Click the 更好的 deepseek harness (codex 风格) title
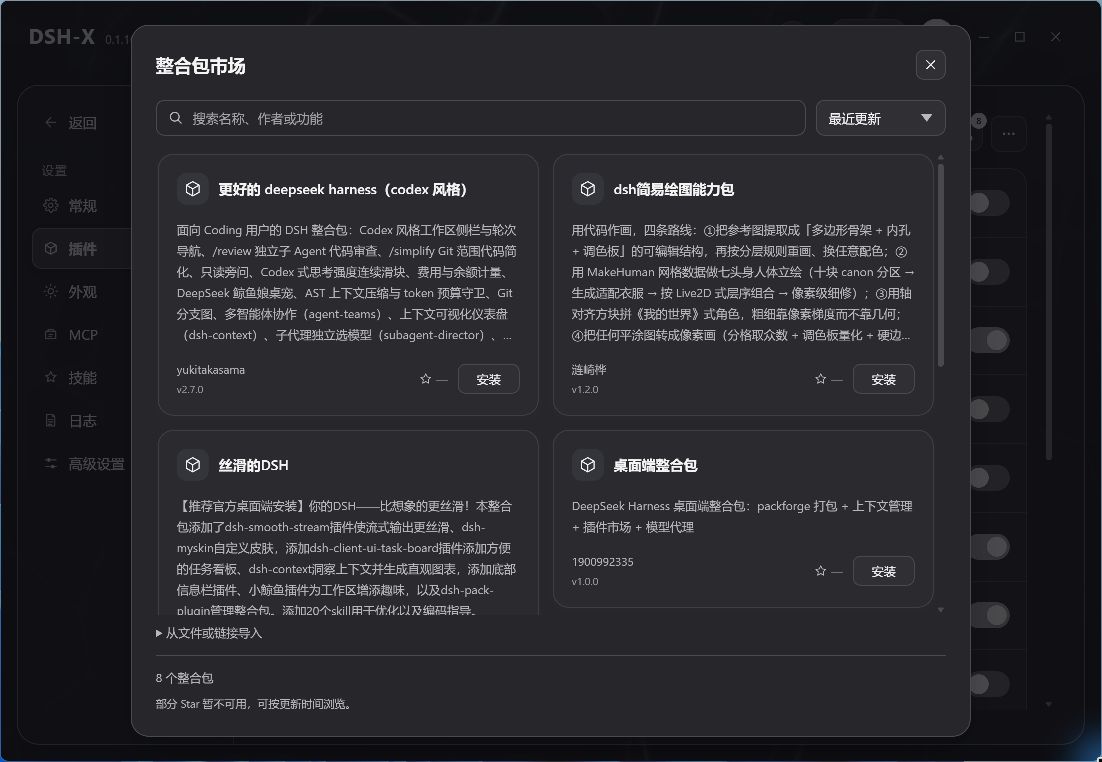The height and width of the screenshot is (762, 1102). [x=342, y=189]
